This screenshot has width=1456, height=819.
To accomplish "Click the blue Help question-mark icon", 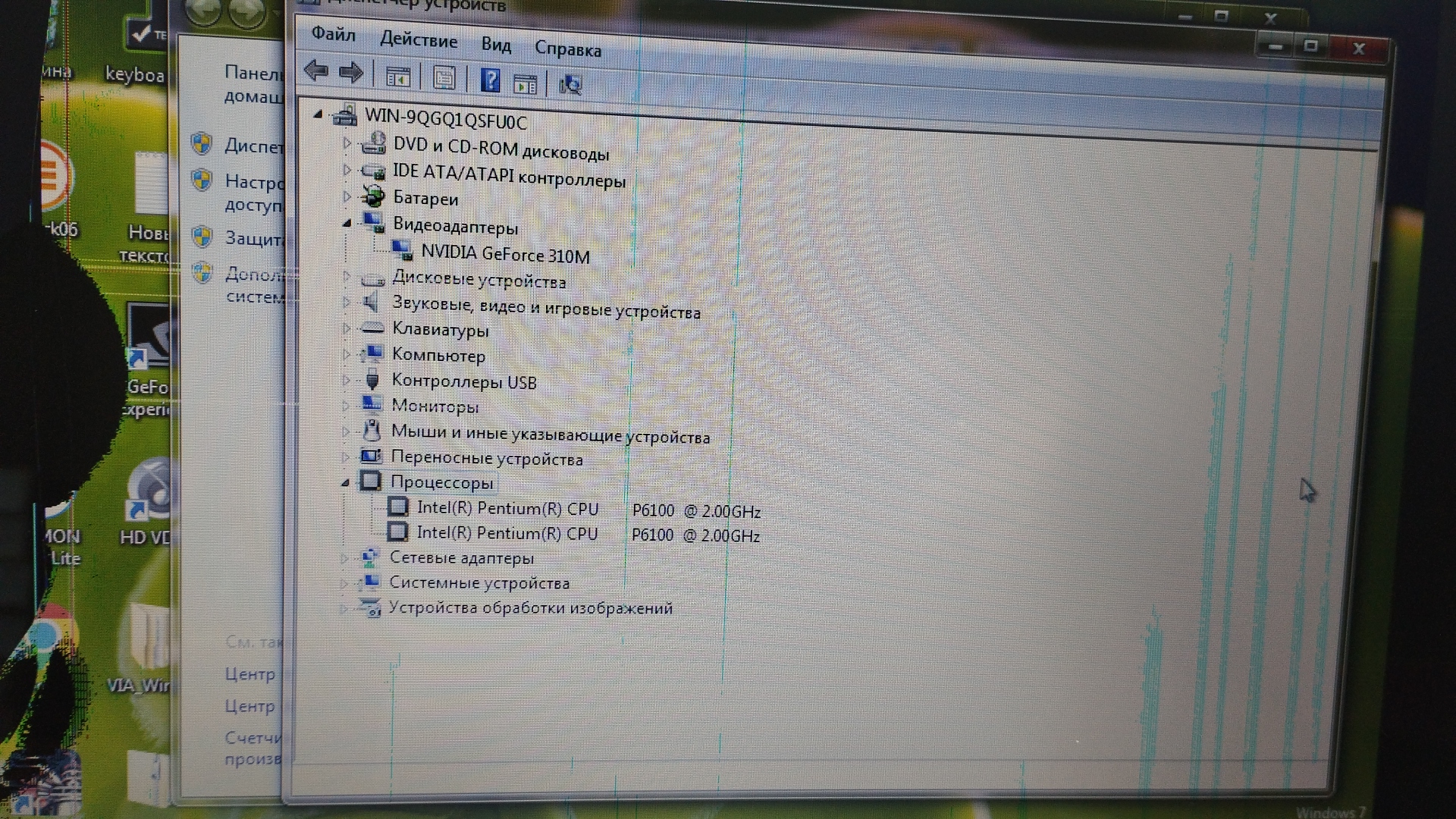I will (x=491, y=80).
